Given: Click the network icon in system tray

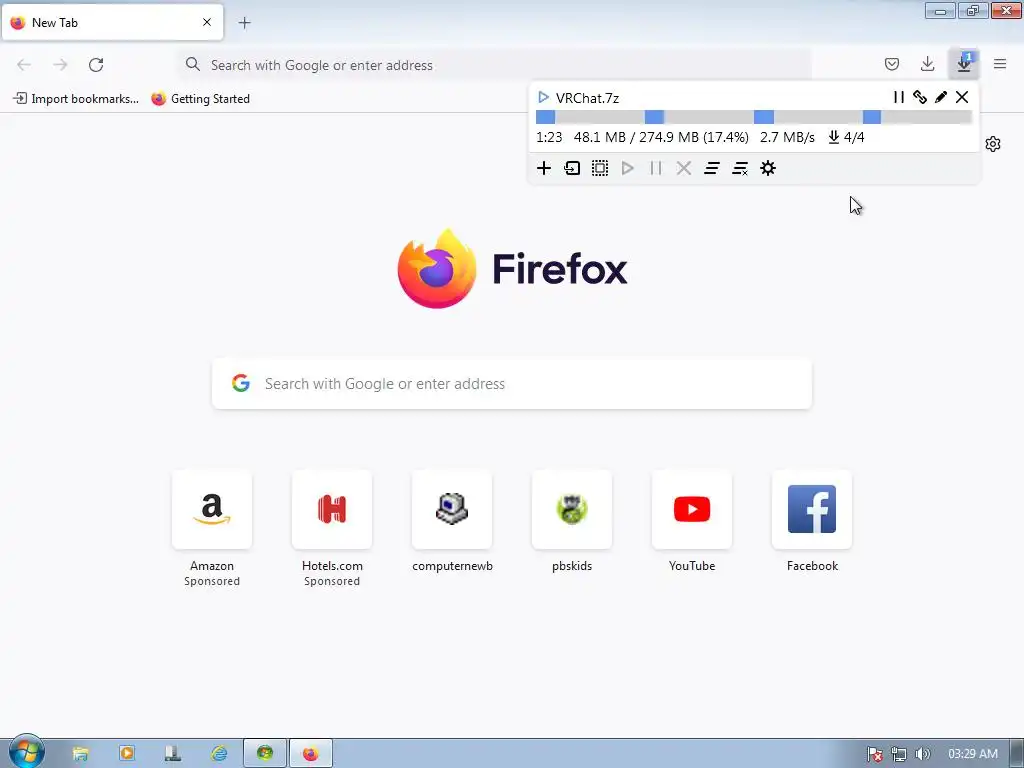Looking at the screenshot, I should point(899,754).
